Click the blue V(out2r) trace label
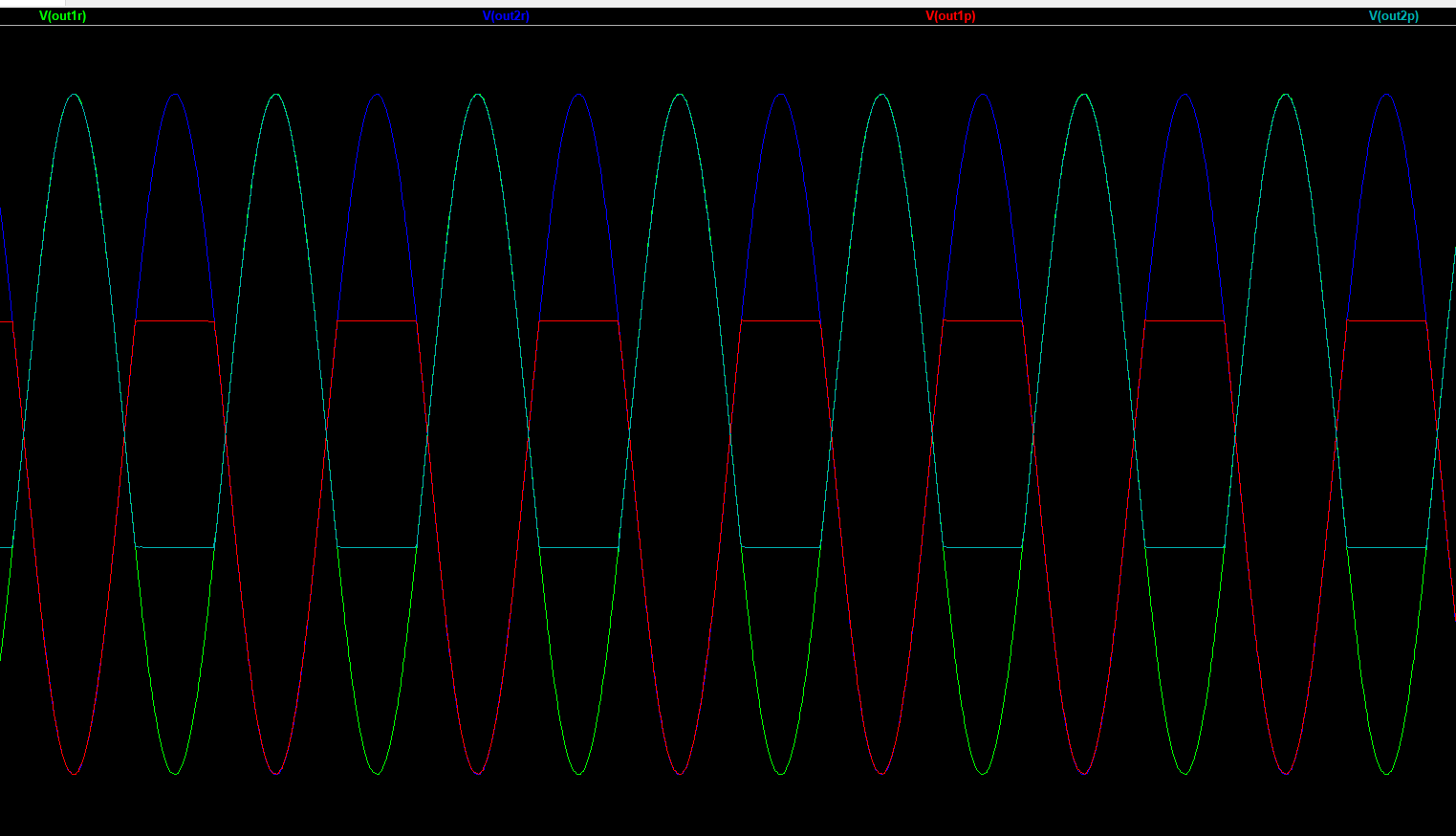Image resolution: width=1456 pixels, height=836 pixels. (x=506, y=16)
